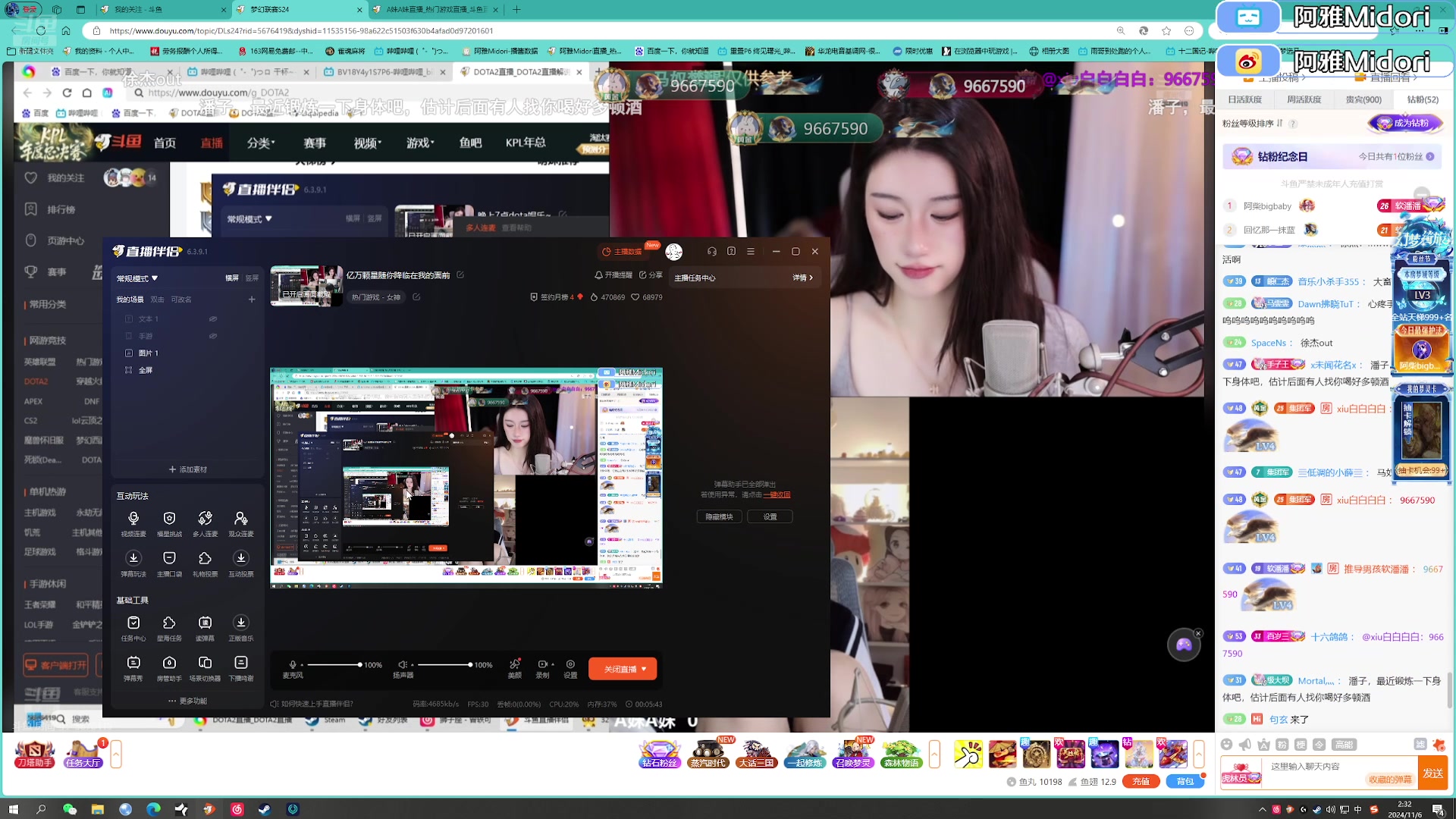Open the Windows Start button

(13, 809)
